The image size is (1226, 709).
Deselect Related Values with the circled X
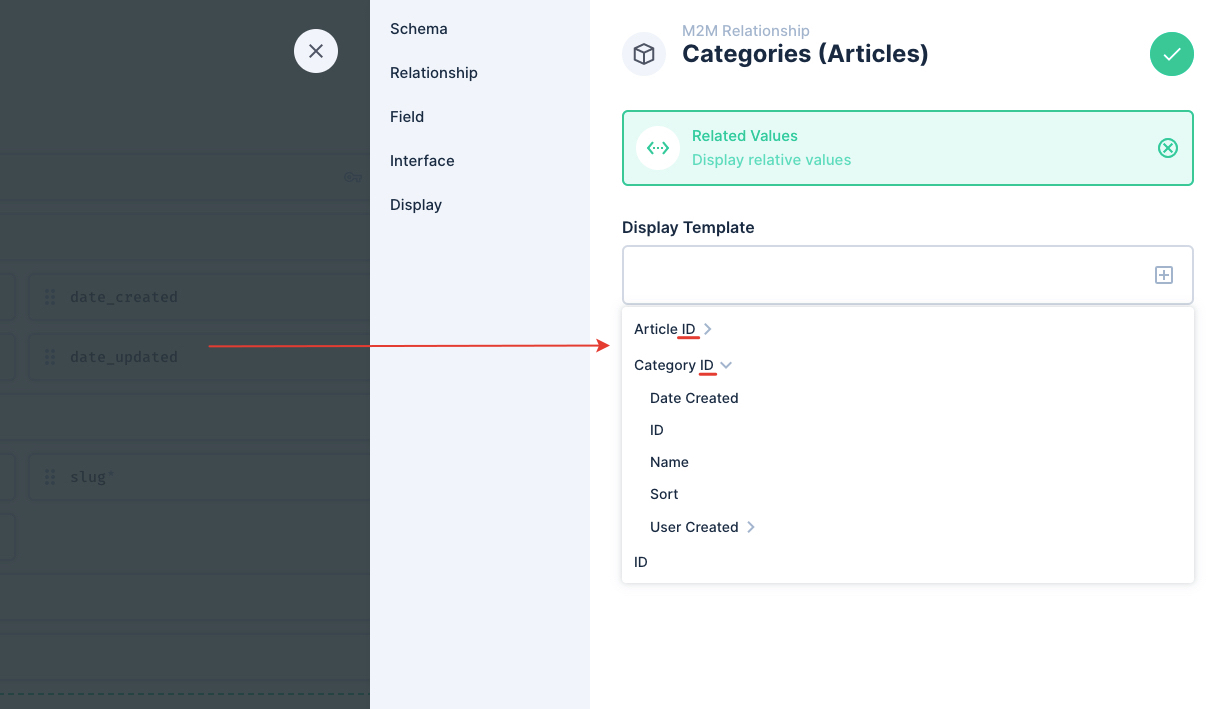click(x=1168, y=148)
